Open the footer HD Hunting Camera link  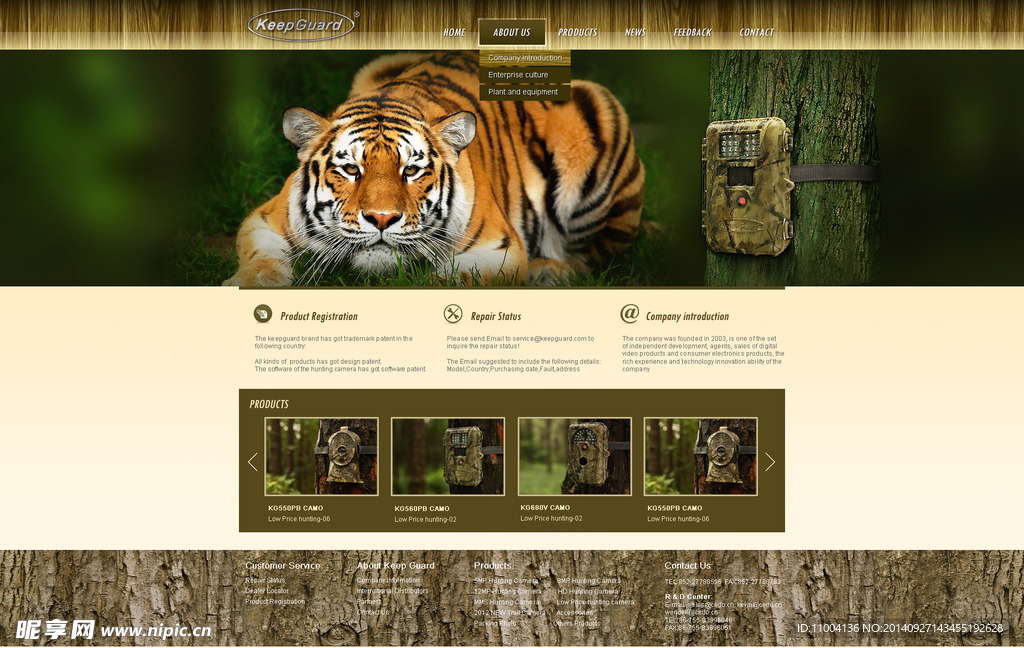pos(588,591)
